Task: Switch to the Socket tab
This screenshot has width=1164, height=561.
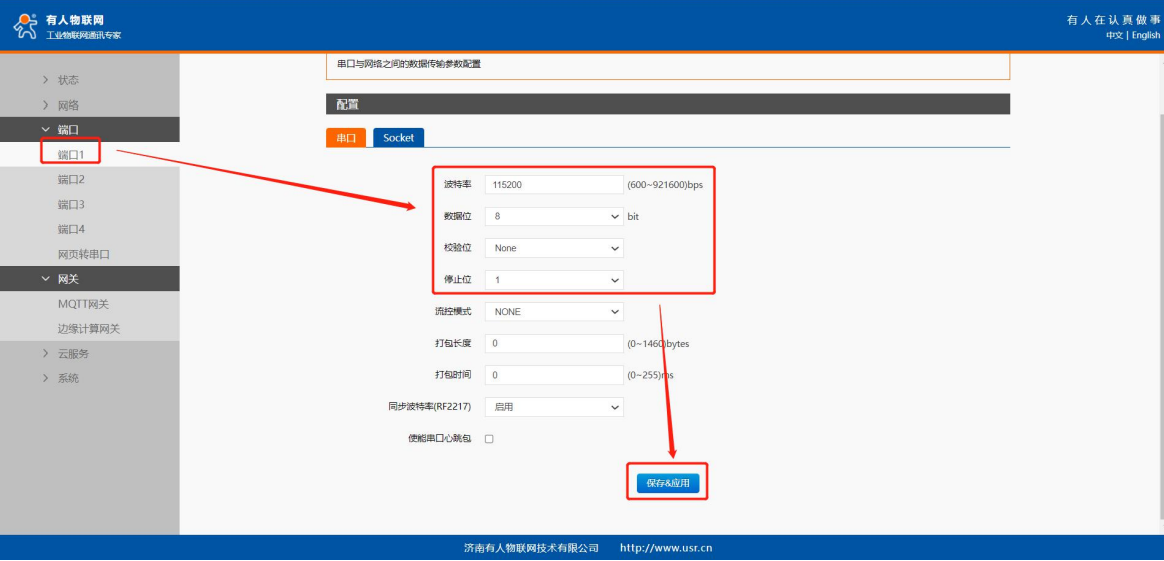Action: [398, 138]
